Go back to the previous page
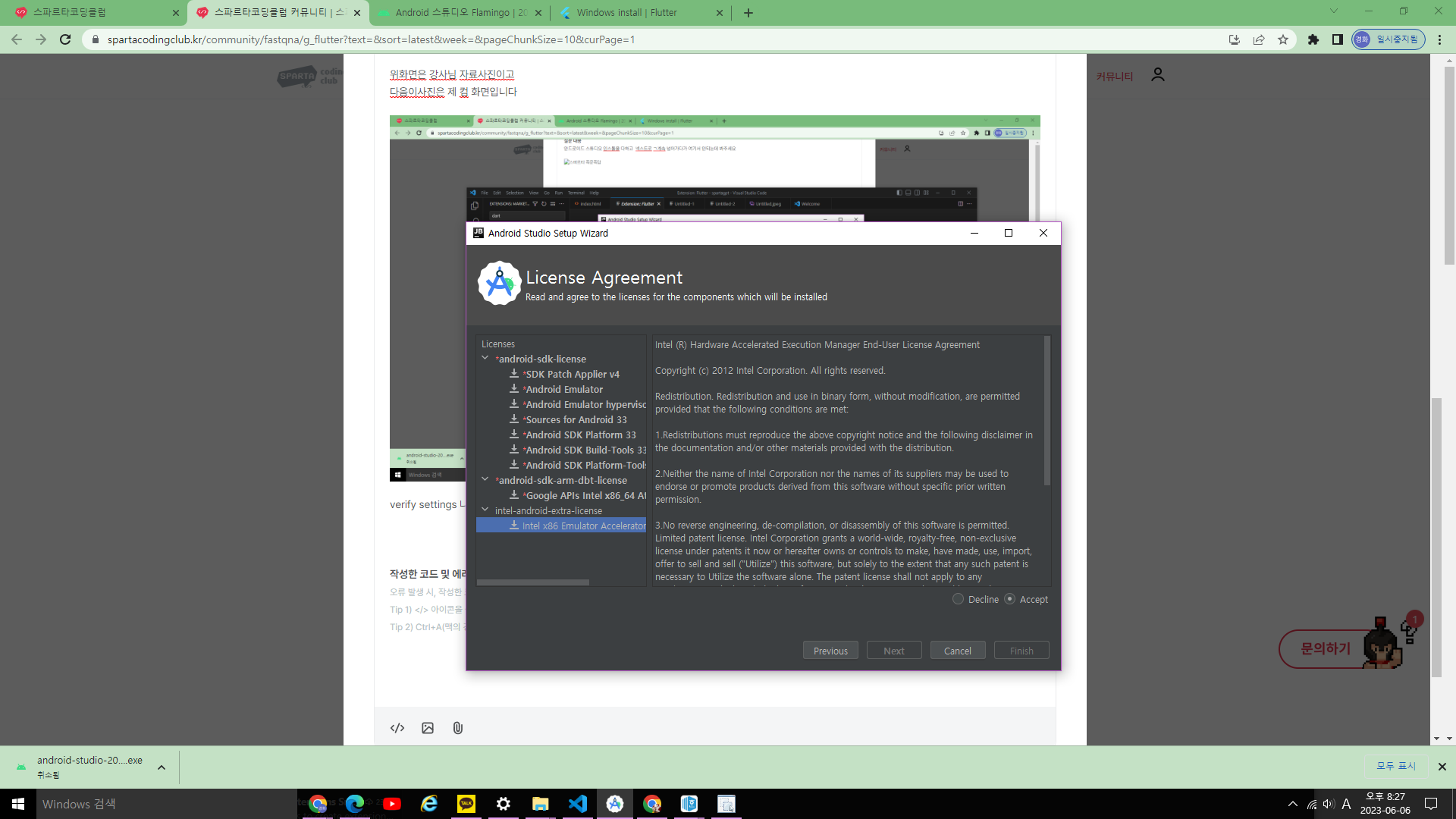 click(17, 39)
